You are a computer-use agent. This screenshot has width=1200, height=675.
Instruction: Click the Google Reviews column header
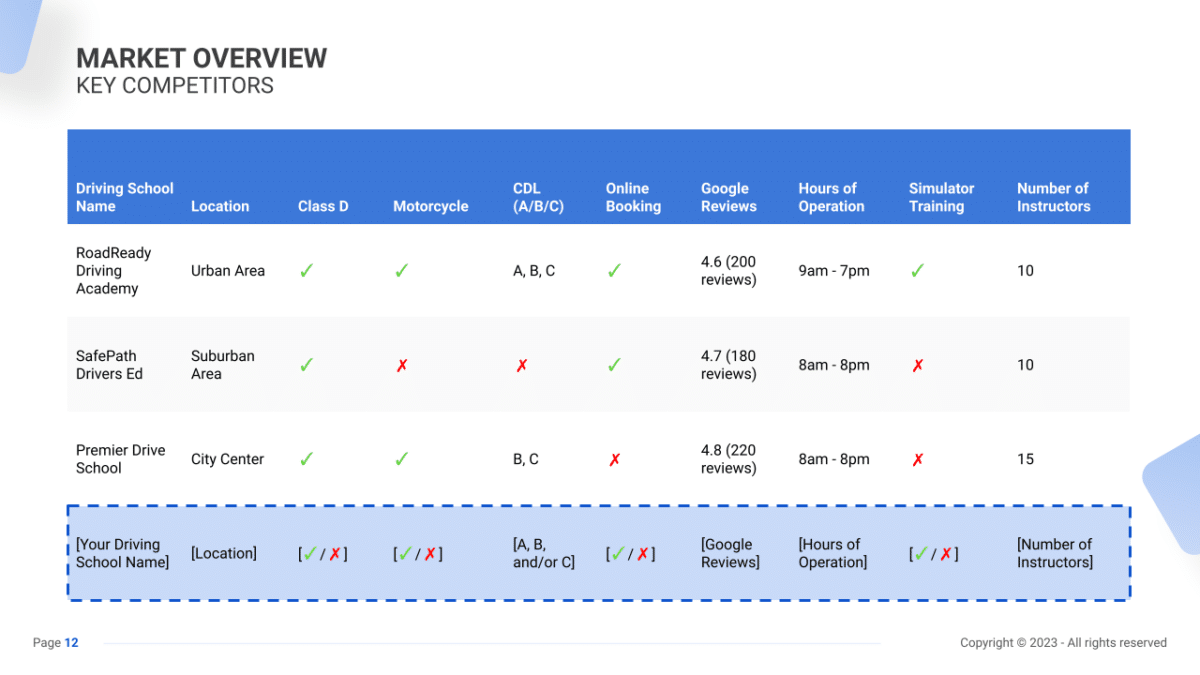click(729, 197)
